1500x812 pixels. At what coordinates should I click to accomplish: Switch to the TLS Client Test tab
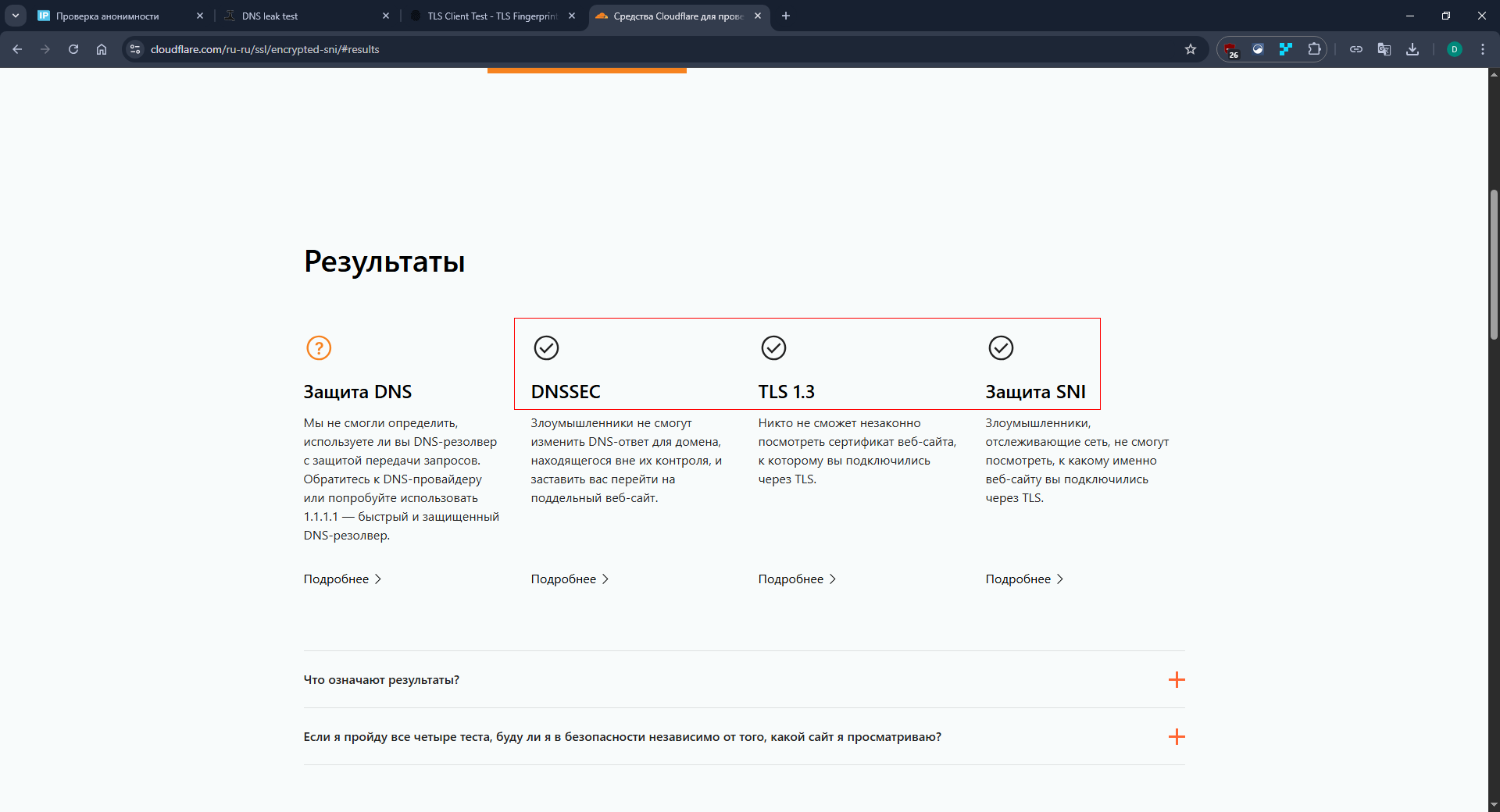pyautogui.click(x=492, y=16)
